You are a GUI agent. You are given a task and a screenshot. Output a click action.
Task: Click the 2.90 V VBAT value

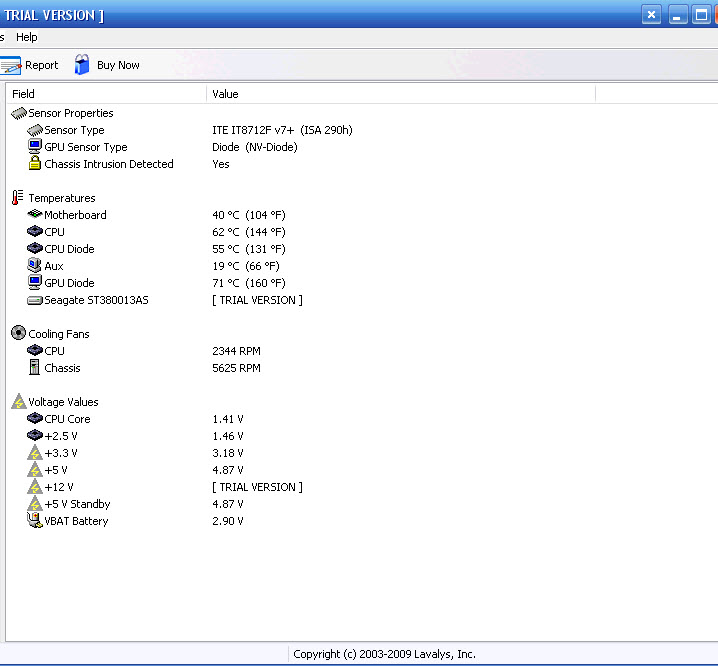click(x=228, y=521)
